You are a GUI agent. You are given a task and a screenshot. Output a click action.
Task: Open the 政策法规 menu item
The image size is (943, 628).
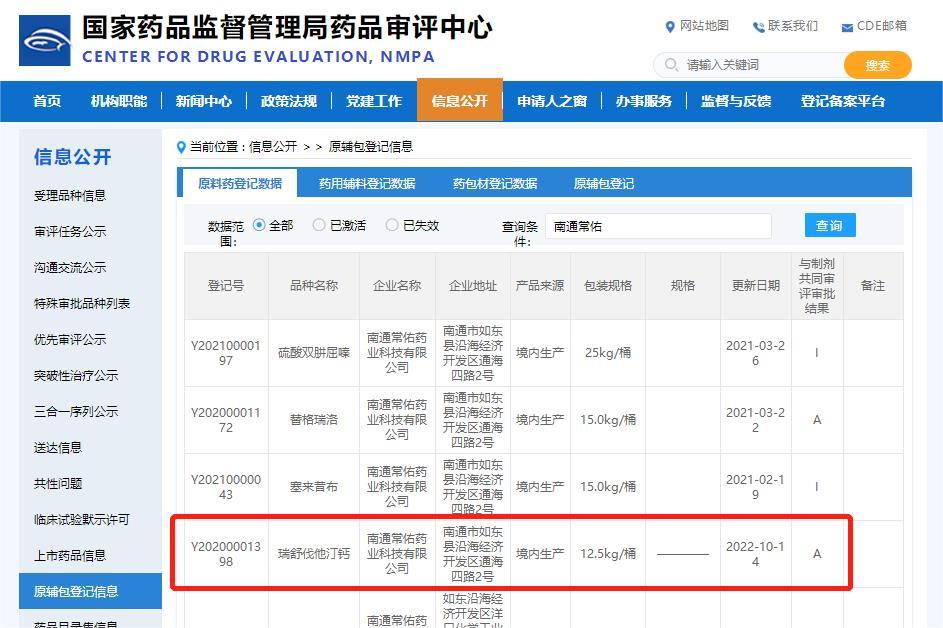coord(288,100)
